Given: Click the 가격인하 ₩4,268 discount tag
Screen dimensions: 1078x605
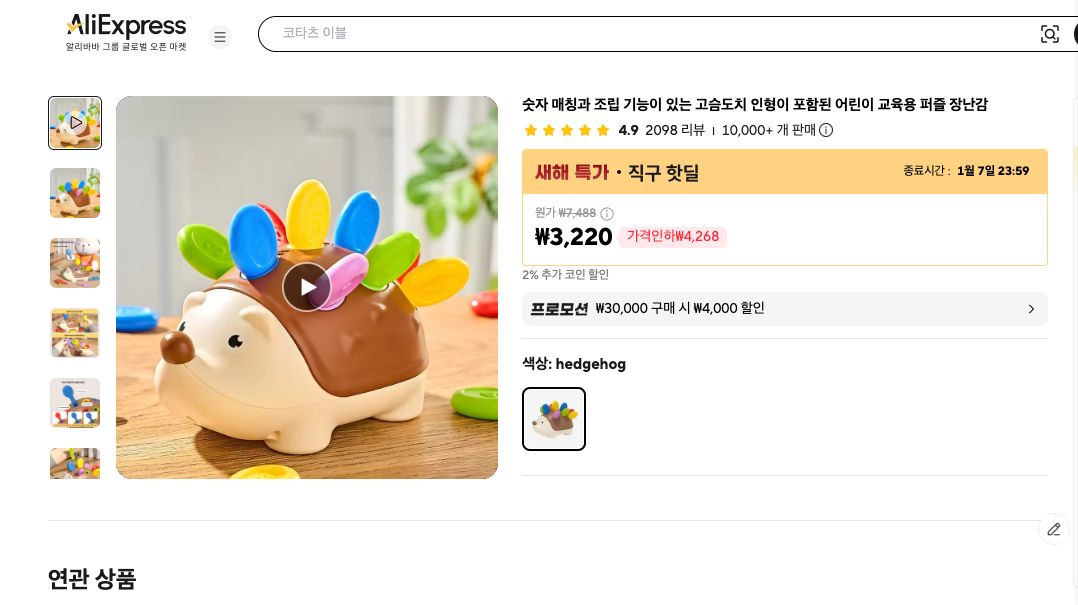Looking at the screenshot, I should [x=672, y=237].
